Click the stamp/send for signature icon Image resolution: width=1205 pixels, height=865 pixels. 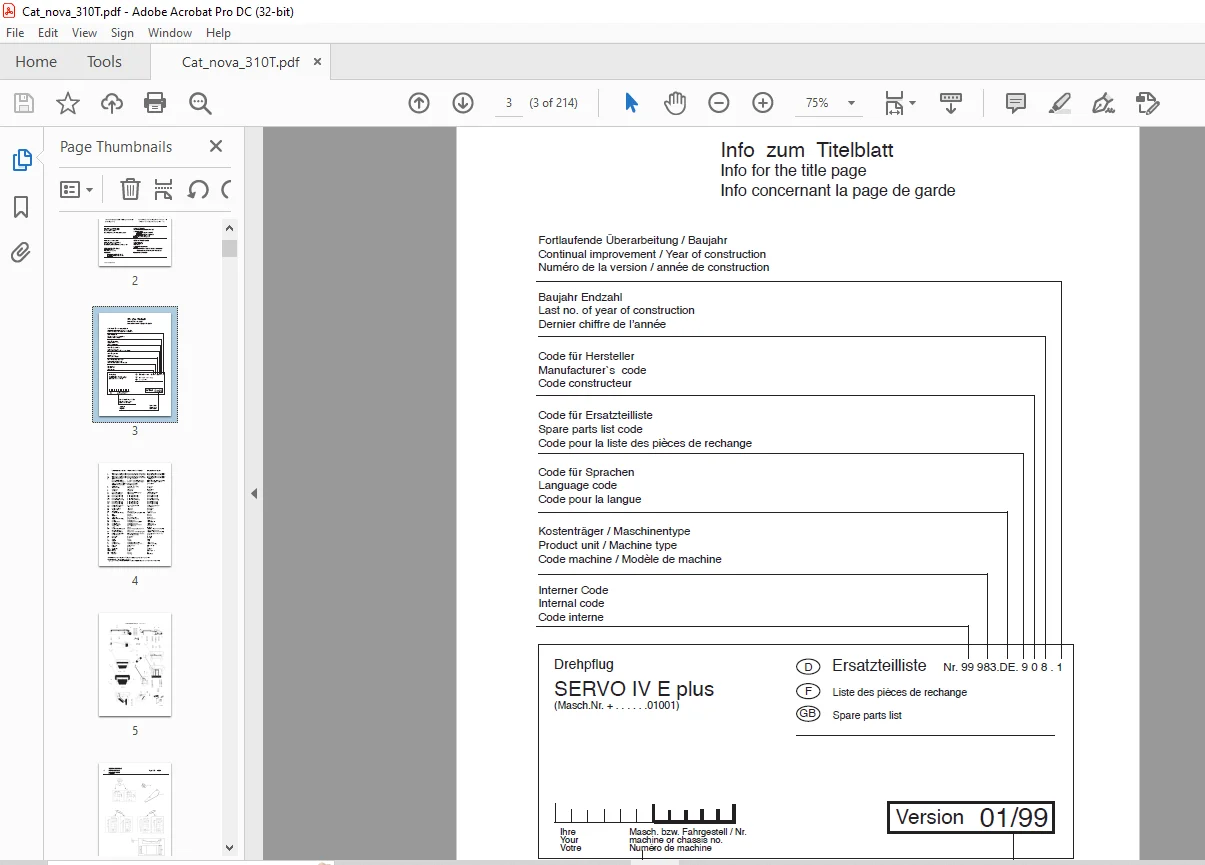click(x=1148, y=103)
